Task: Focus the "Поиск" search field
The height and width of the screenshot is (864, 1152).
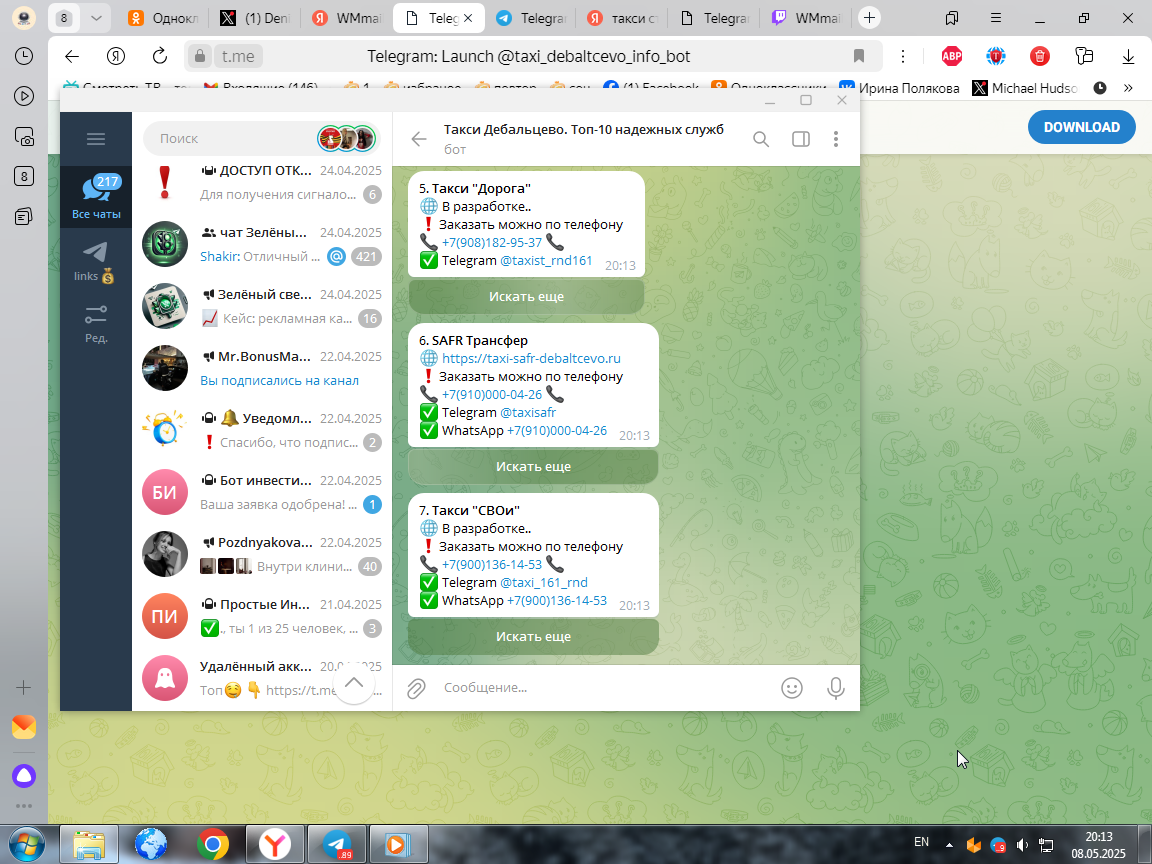Action: point(229,138)
